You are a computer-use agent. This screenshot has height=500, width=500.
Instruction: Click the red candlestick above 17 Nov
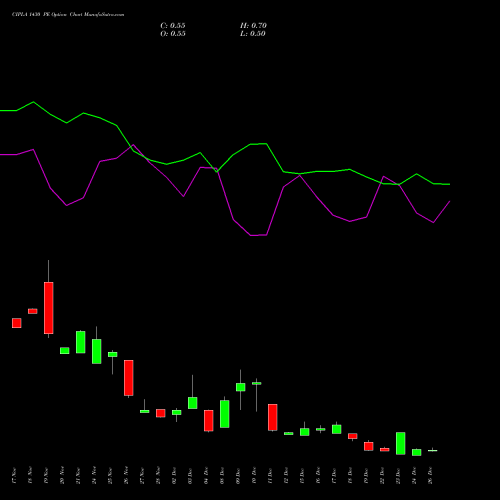point(17,323)
